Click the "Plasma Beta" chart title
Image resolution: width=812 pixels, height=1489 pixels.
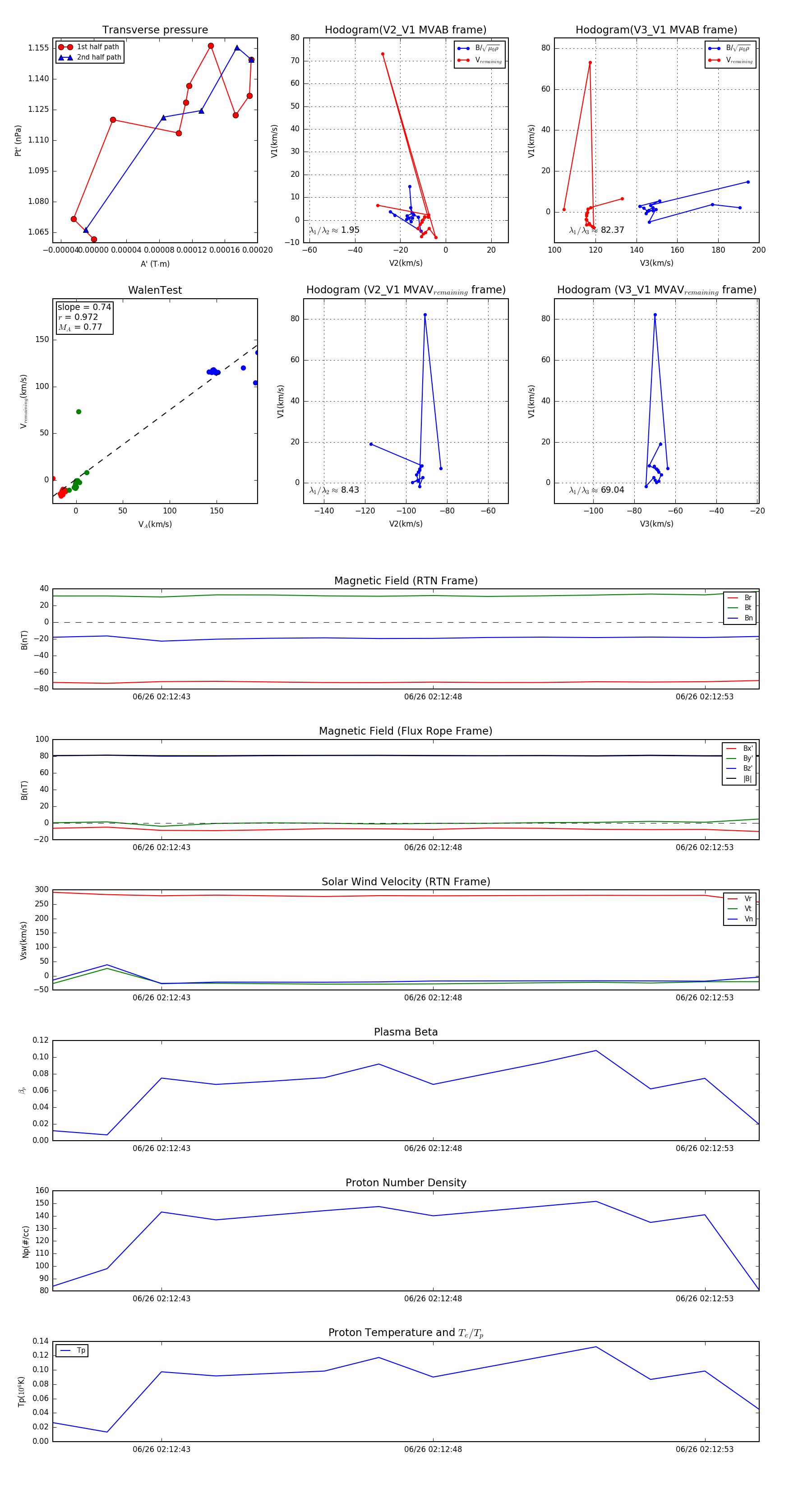[406, 1032]
